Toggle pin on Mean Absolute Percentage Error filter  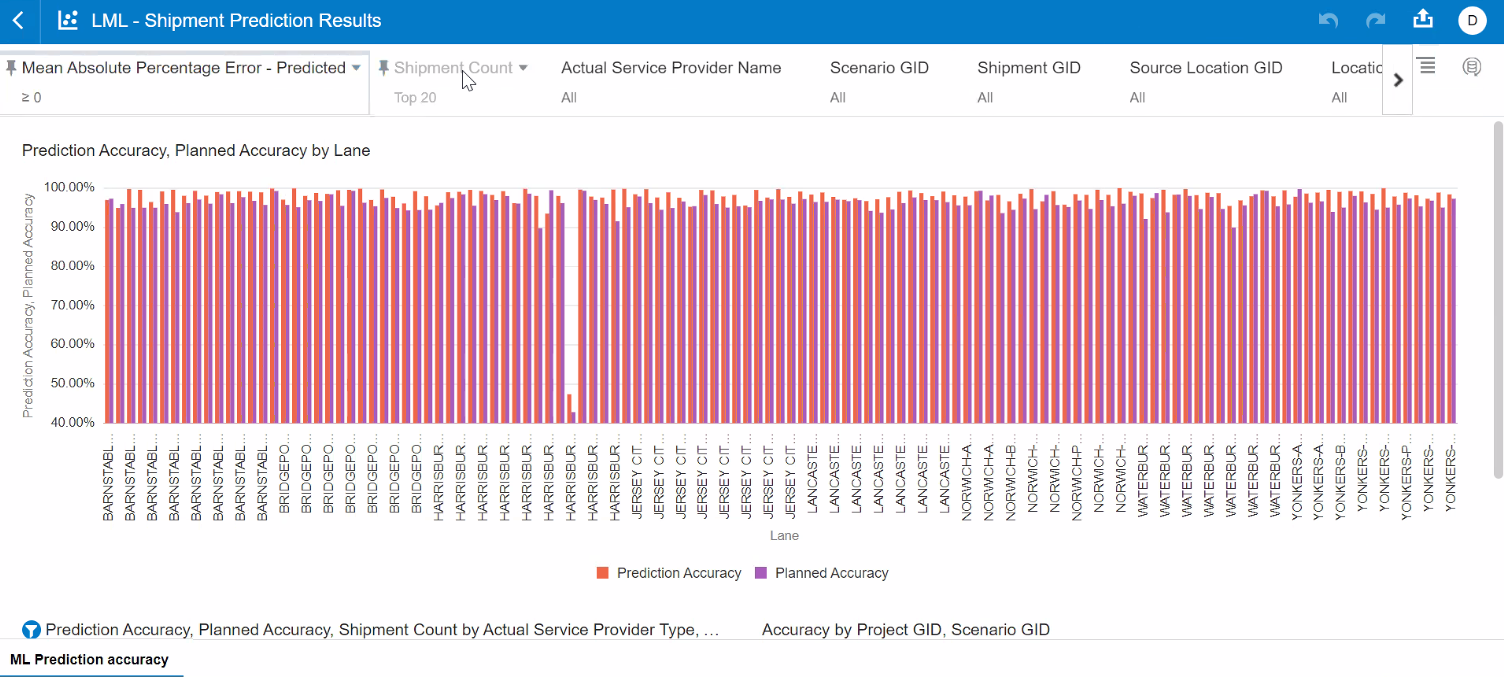11,68
